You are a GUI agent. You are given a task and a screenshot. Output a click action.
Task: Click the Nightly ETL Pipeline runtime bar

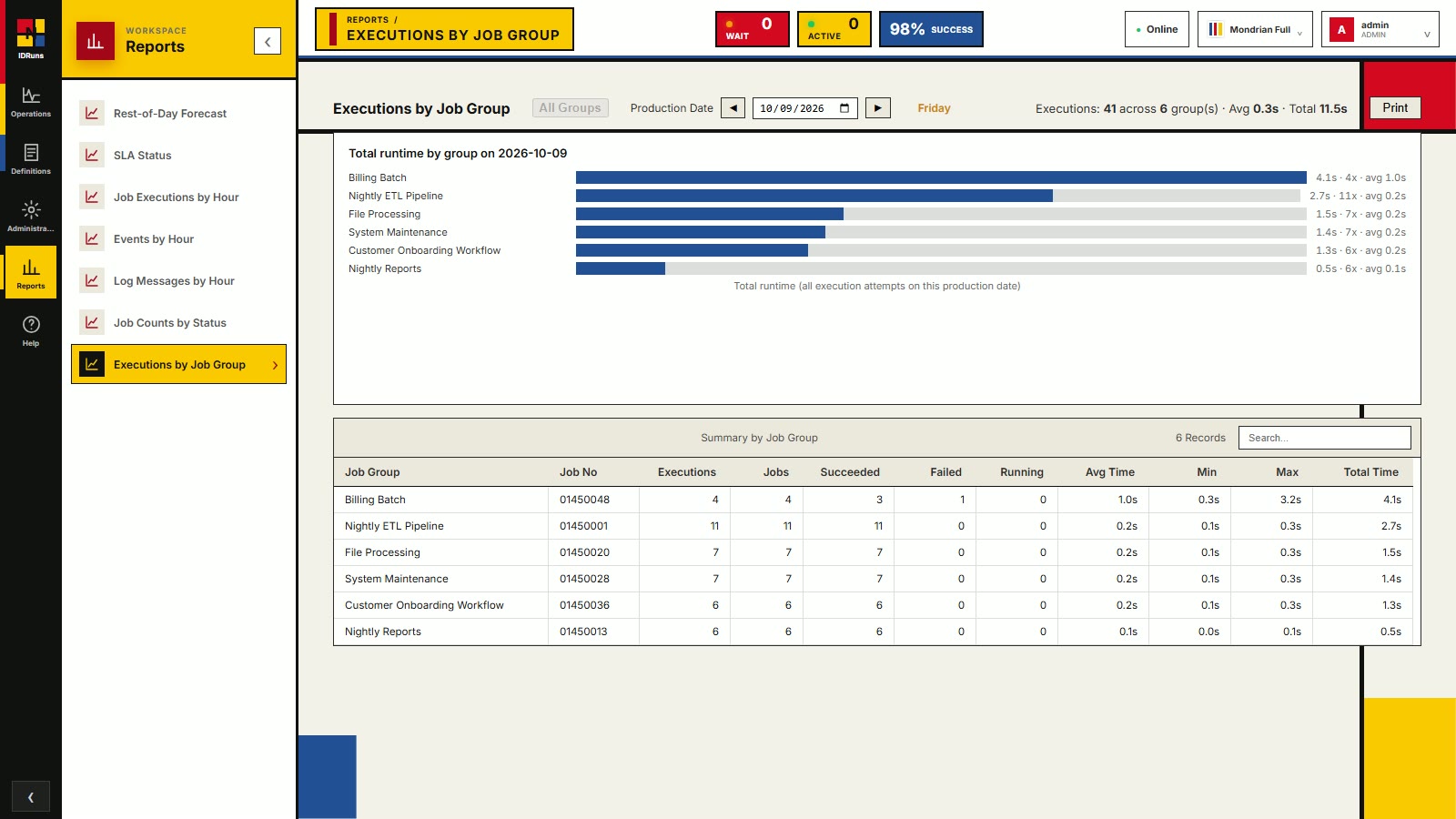tap(814, 196)
